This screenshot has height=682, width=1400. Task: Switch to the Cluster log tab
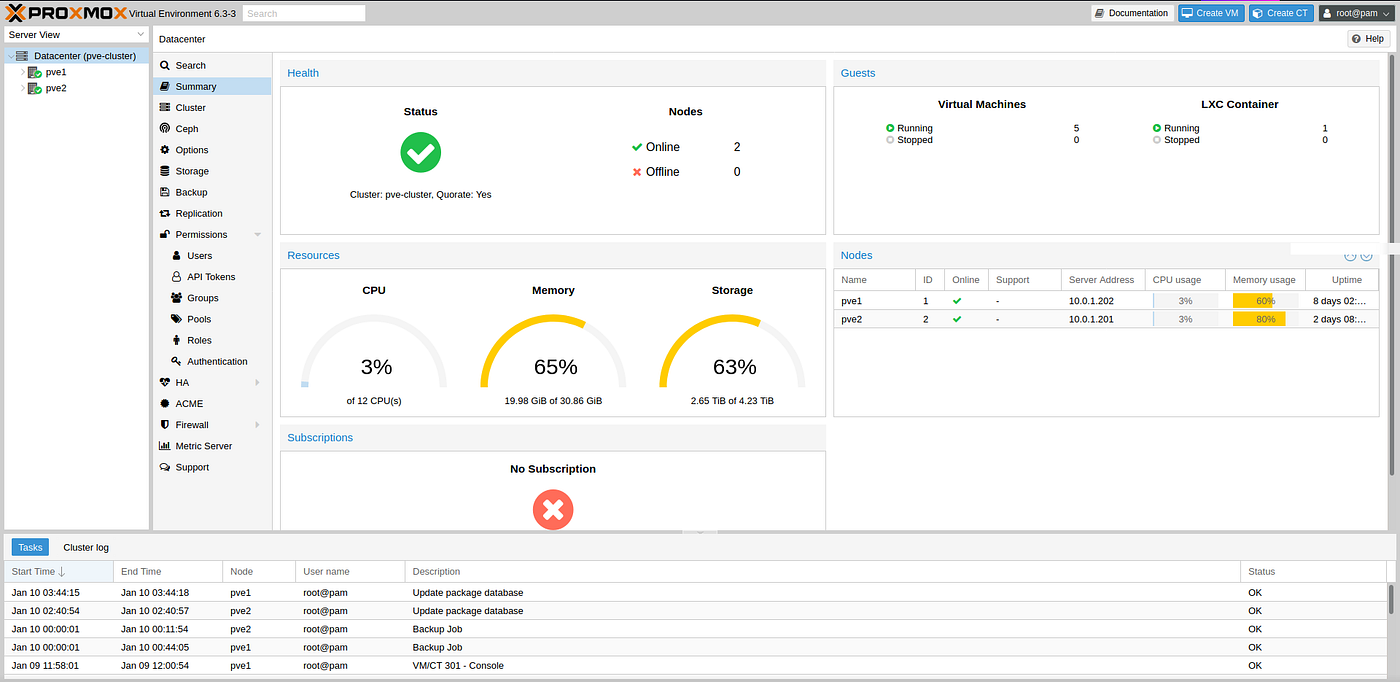click(86, 547)
